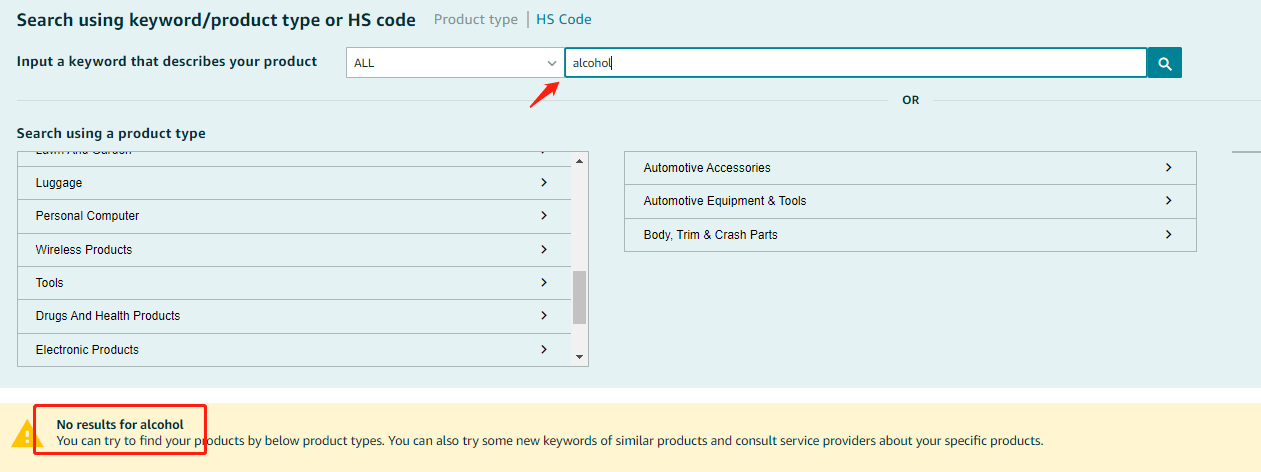This screenshot has width=1261, height=472.
Task: Open the ALL category dropdown
Action: [455, 63]
